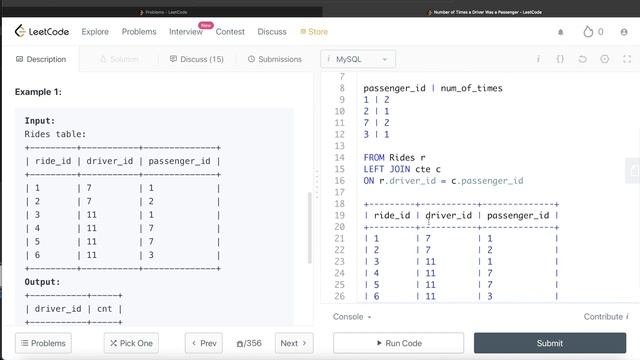Open the Discuss nav item
The height and width of the screenshot is (360, 640).
(272, 31)
